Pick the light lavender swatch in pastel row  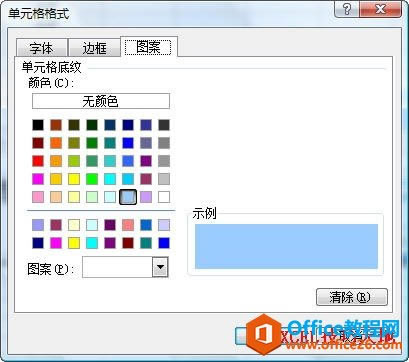(x=146, y=197)
